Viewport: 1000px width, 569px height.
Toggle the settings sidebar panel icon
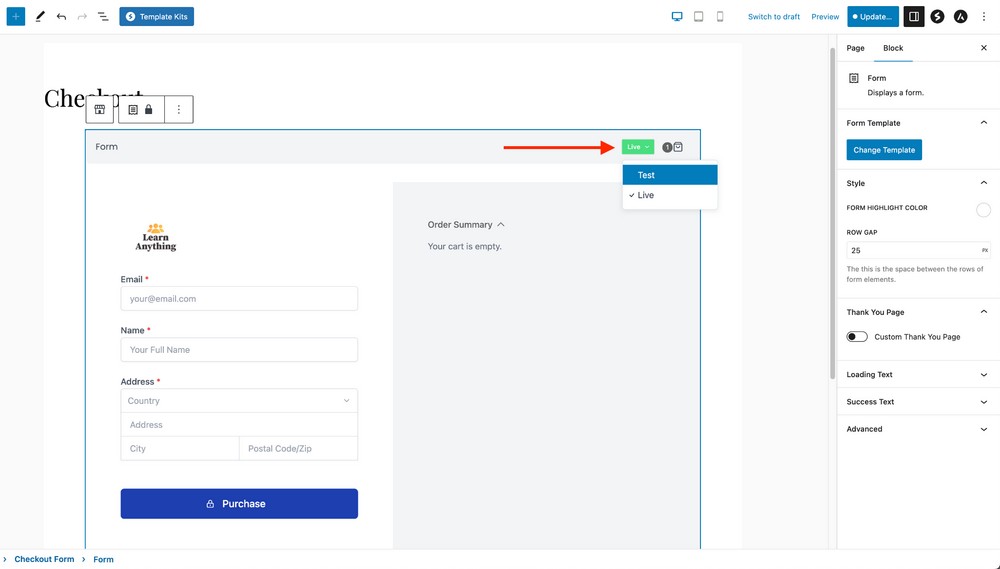click(x=914, y=17)
